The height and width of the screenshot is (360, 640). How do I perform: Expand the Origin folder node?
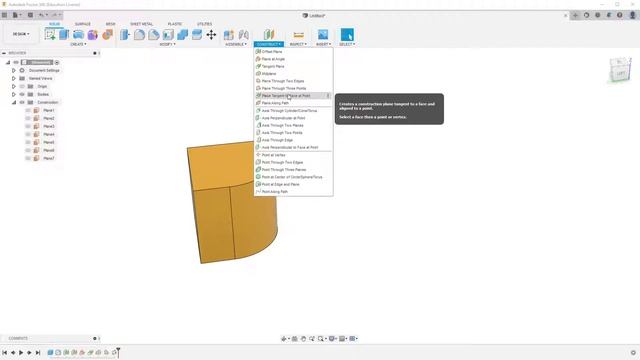[x=13, y=86]
